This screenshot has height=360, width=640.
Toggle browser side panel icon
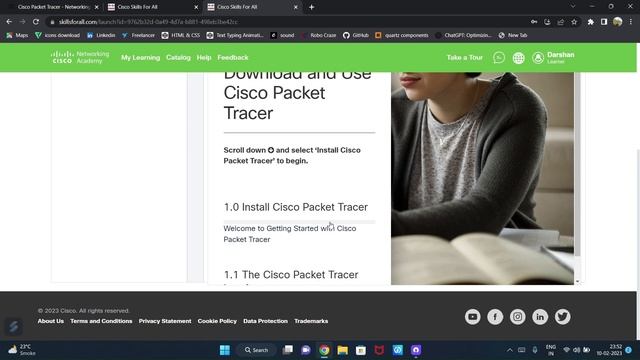604,22
